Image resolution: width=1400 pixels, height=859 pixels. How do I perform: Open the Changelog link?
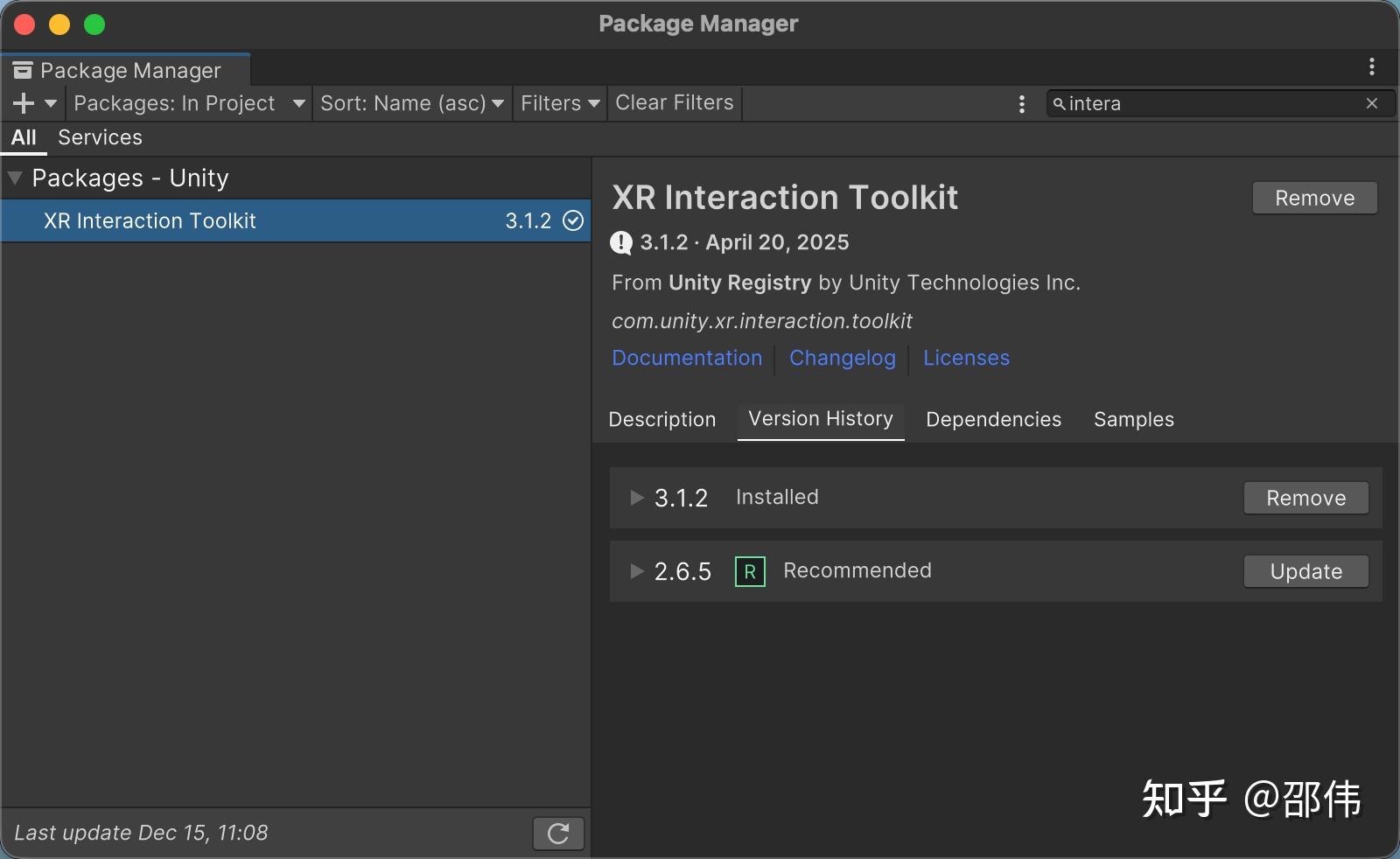click(842, 358)
